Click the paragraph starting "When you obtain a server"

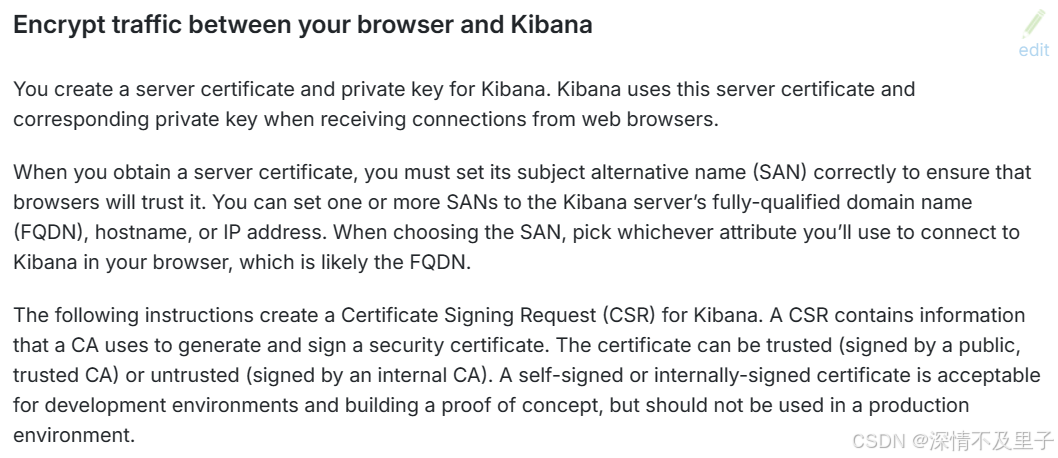[x=523, y=217]
